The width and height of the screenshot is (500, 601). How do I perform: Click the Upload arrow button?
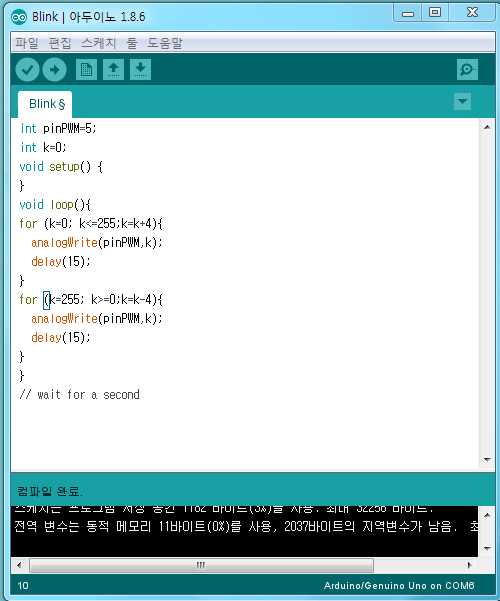[x=54, y=70]
